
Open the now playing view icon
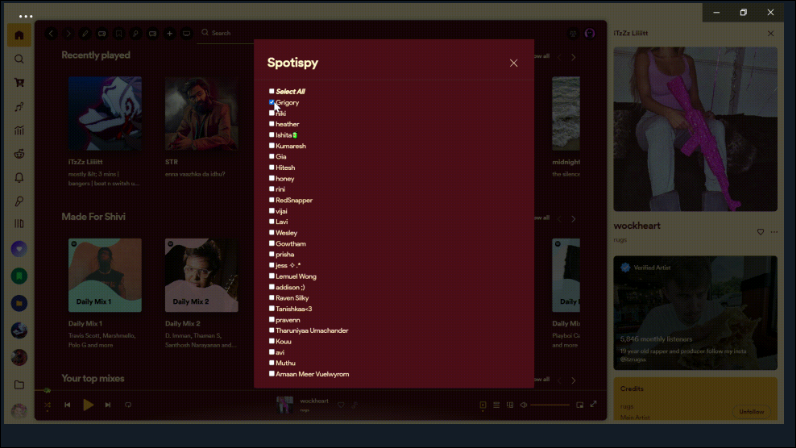pos(483,405)
